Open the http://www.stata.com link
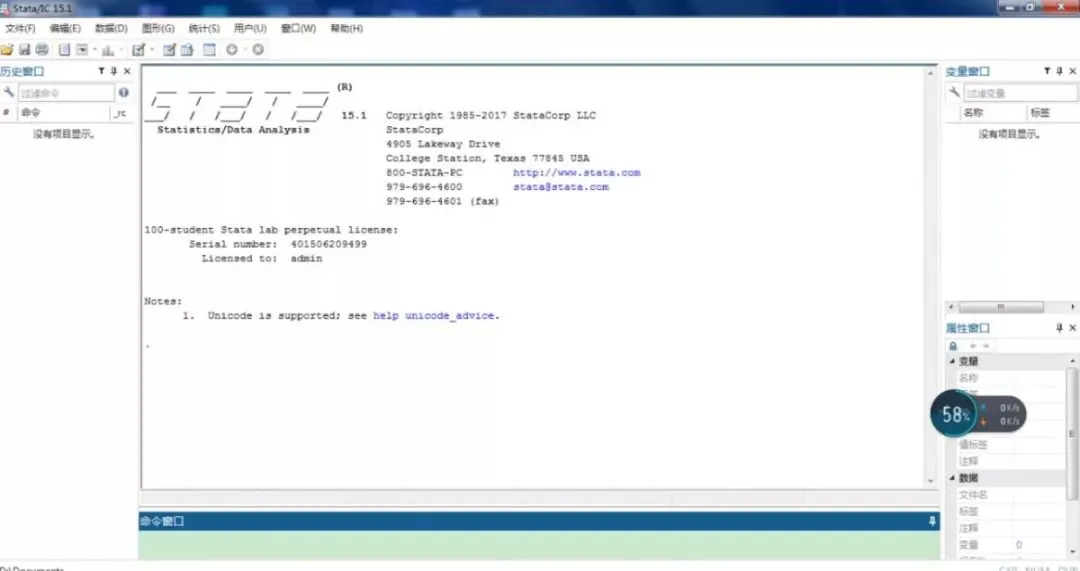This screenshot has width=1080, height=571. pos(577,172)
